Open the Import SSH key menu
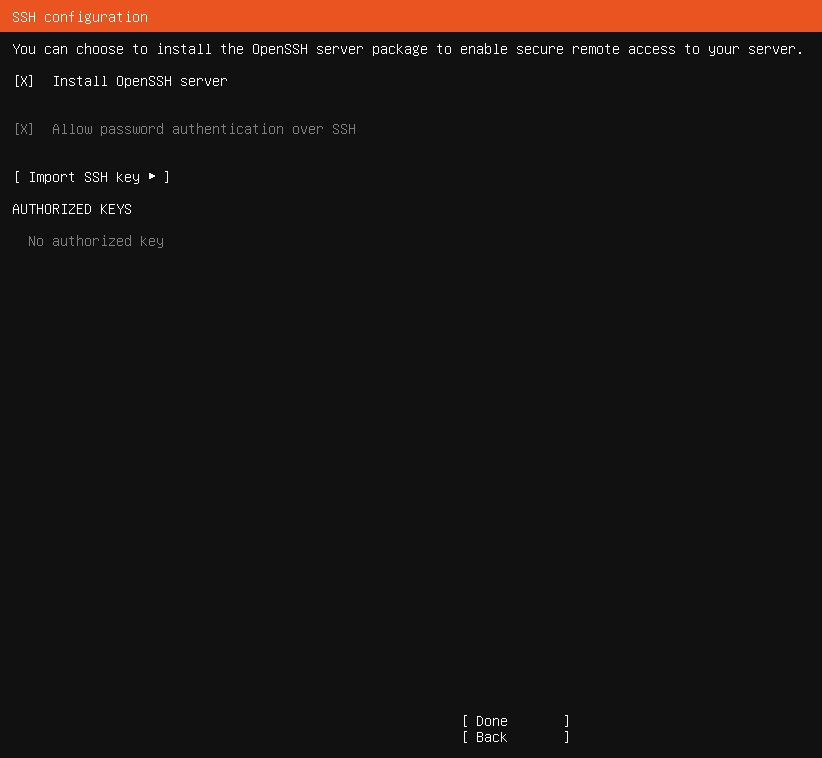This screenshot has height=758, width=822. [x=92, y=177]
